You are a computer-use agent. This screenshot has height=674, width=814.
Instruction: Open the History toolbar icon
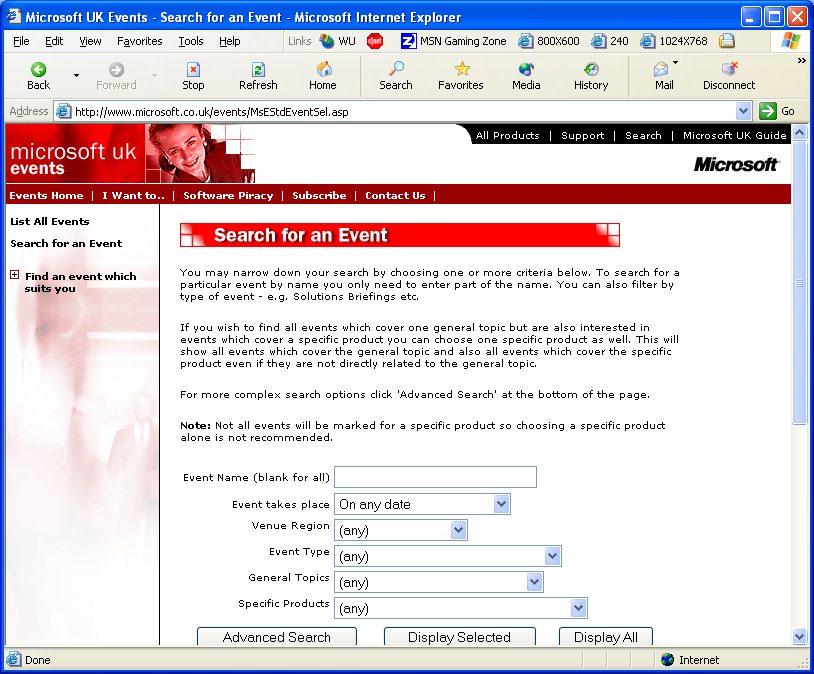click(x=591, y=70)
